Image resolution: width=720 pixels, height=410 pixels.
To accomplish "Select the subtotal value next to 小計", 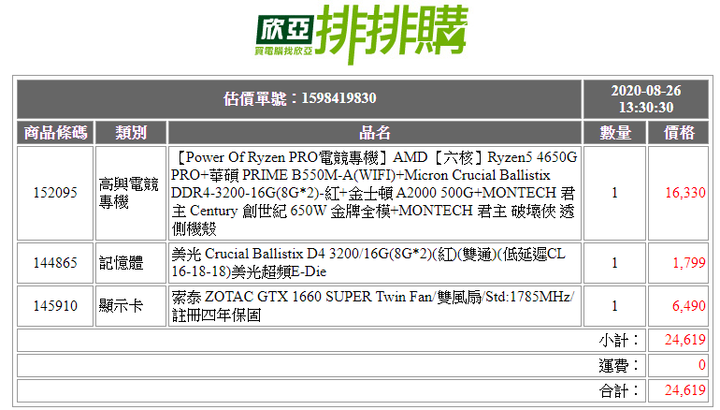I will pos(685,340).
